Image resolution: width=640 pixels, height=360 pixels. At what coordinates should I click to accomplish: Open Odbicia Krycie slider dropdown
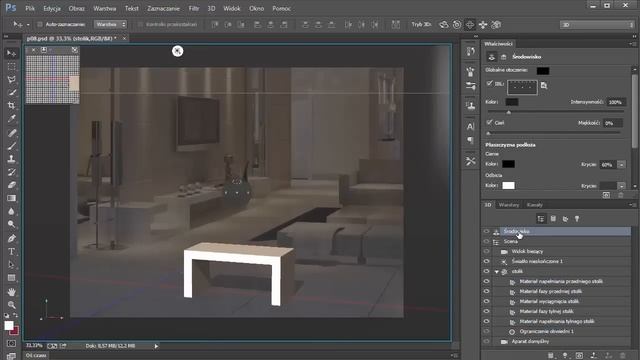621,186
